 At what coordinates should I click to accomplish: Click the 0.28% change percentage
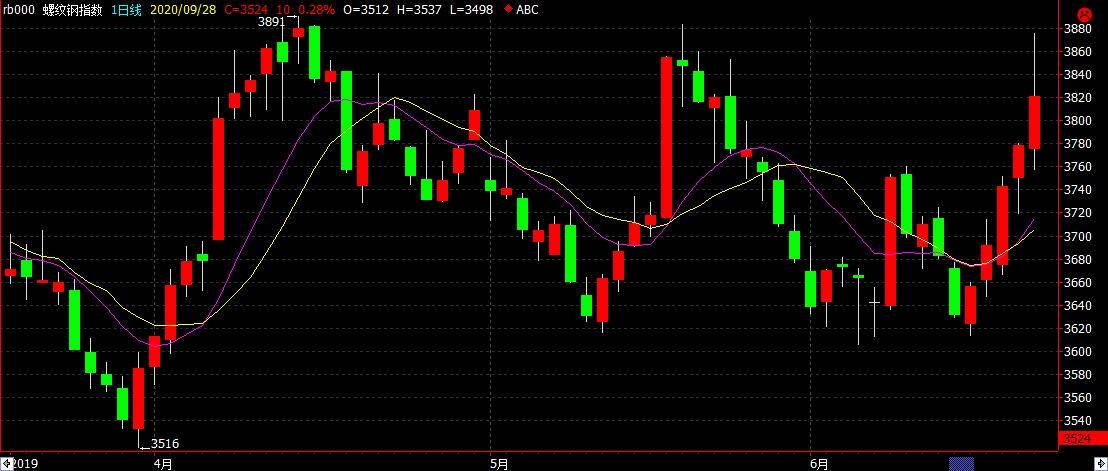[x=315, y=10]
